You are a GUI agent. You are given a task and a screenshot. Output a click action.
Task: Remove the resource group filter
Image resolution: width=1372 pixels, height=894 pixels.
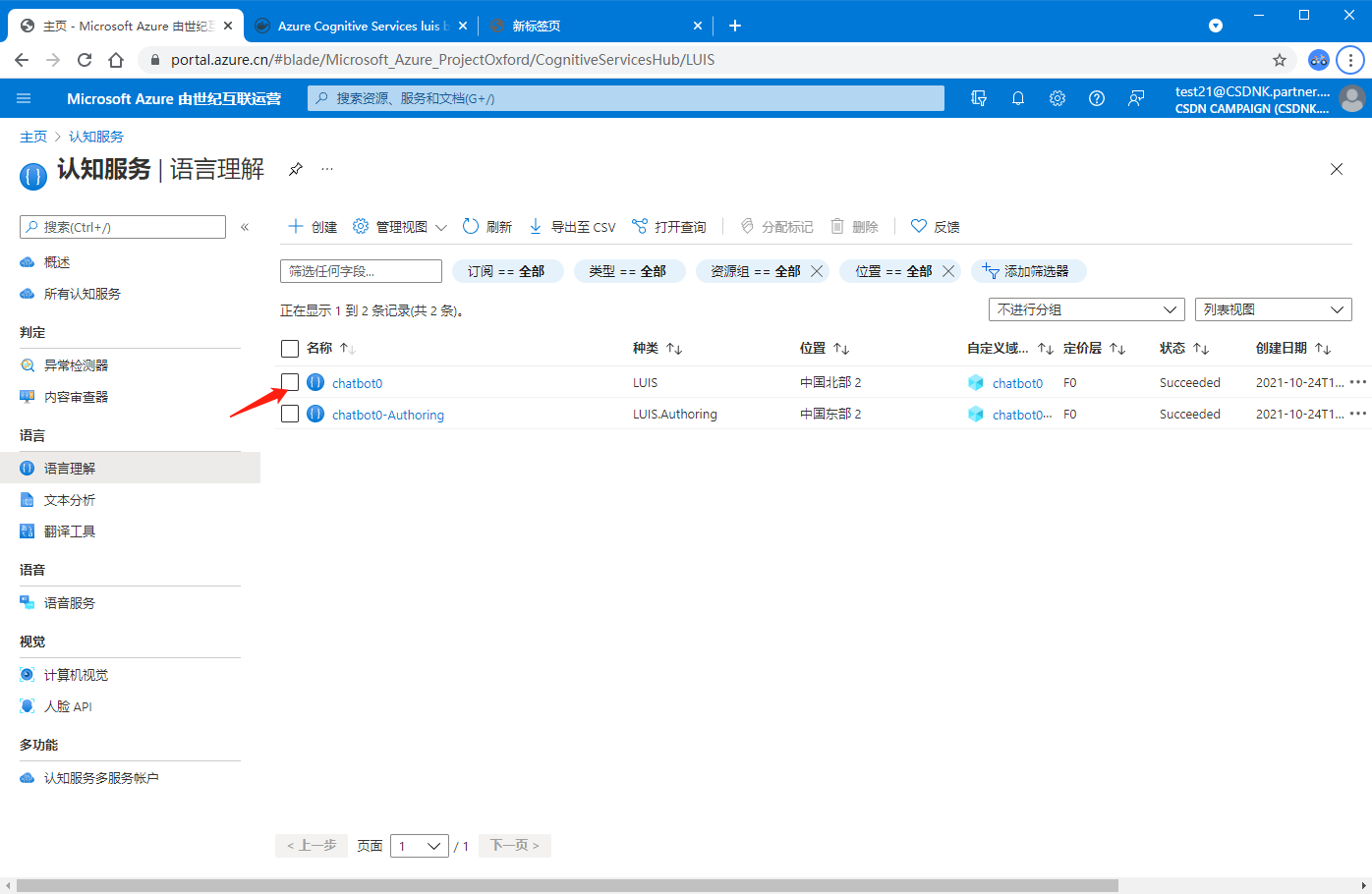click(817, 271)
